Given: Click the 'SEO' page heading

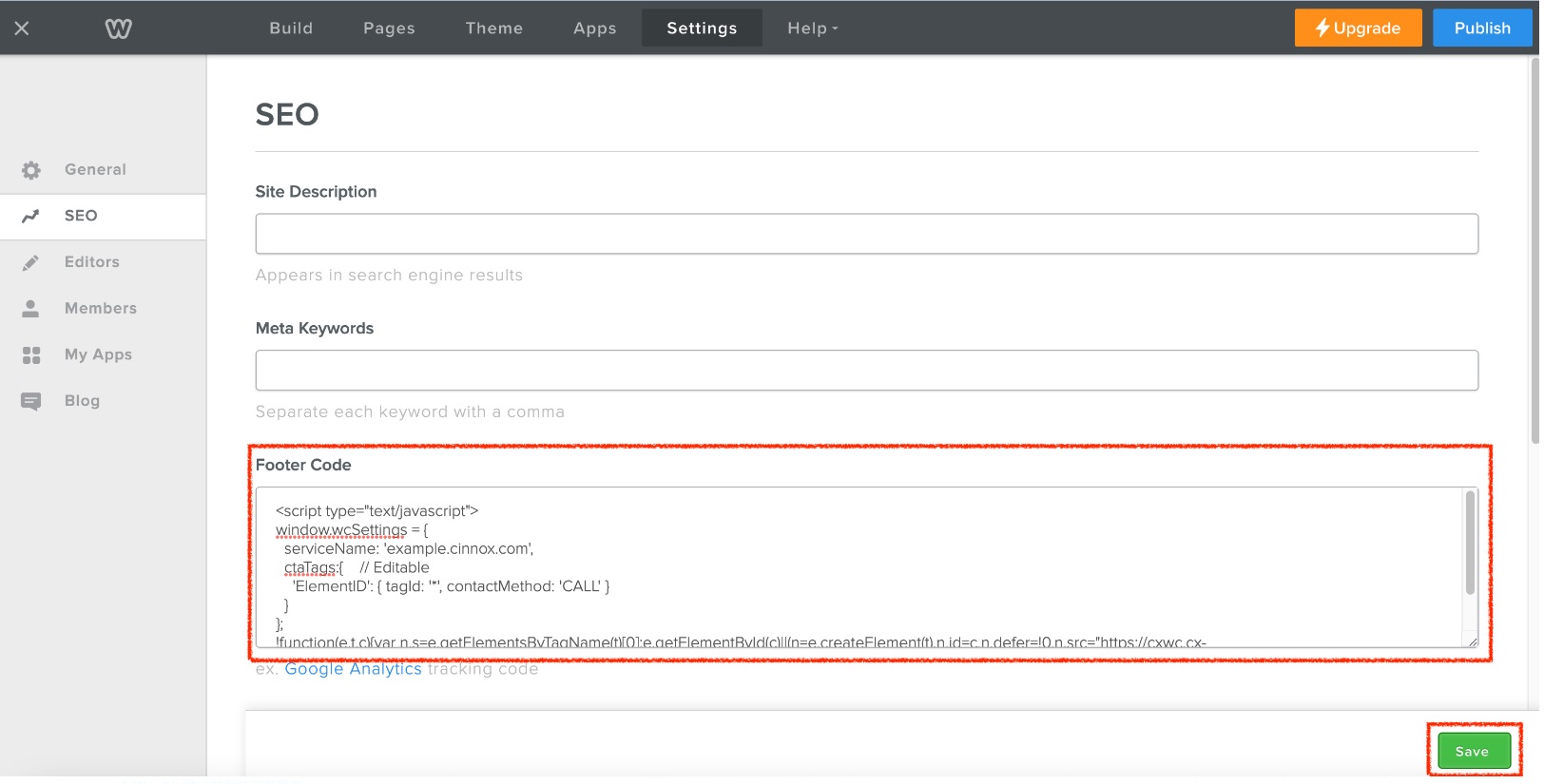Looking at the screenshot, I should [x=287, y=115].
